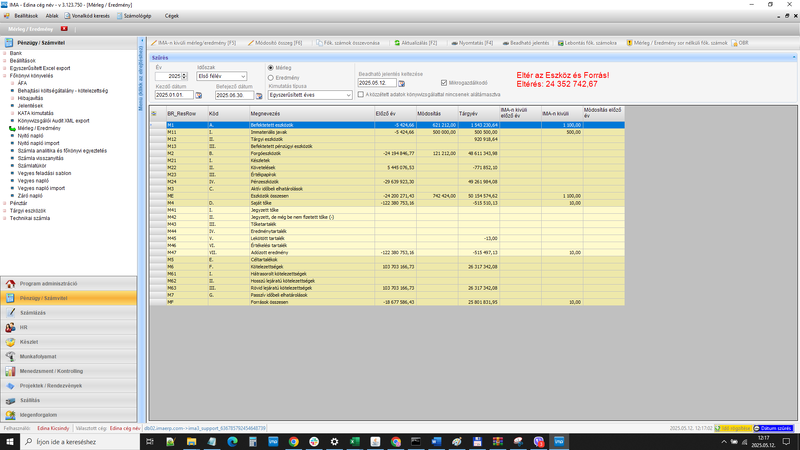Open the Ablak menu
The width and height of the screenshot is (800, 450).
[52, 16]
